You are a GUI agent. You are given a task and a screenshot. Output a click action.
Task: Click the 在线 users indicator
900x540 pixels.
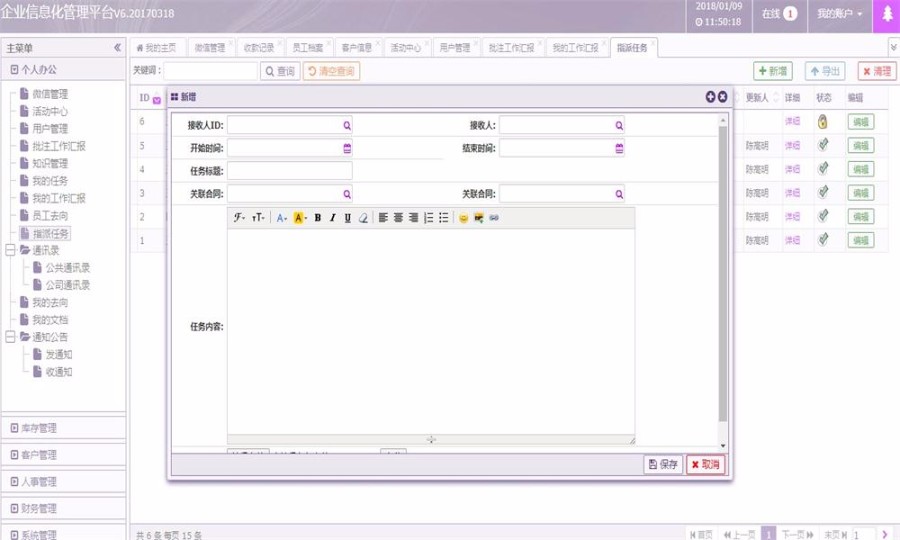(779, 14)
